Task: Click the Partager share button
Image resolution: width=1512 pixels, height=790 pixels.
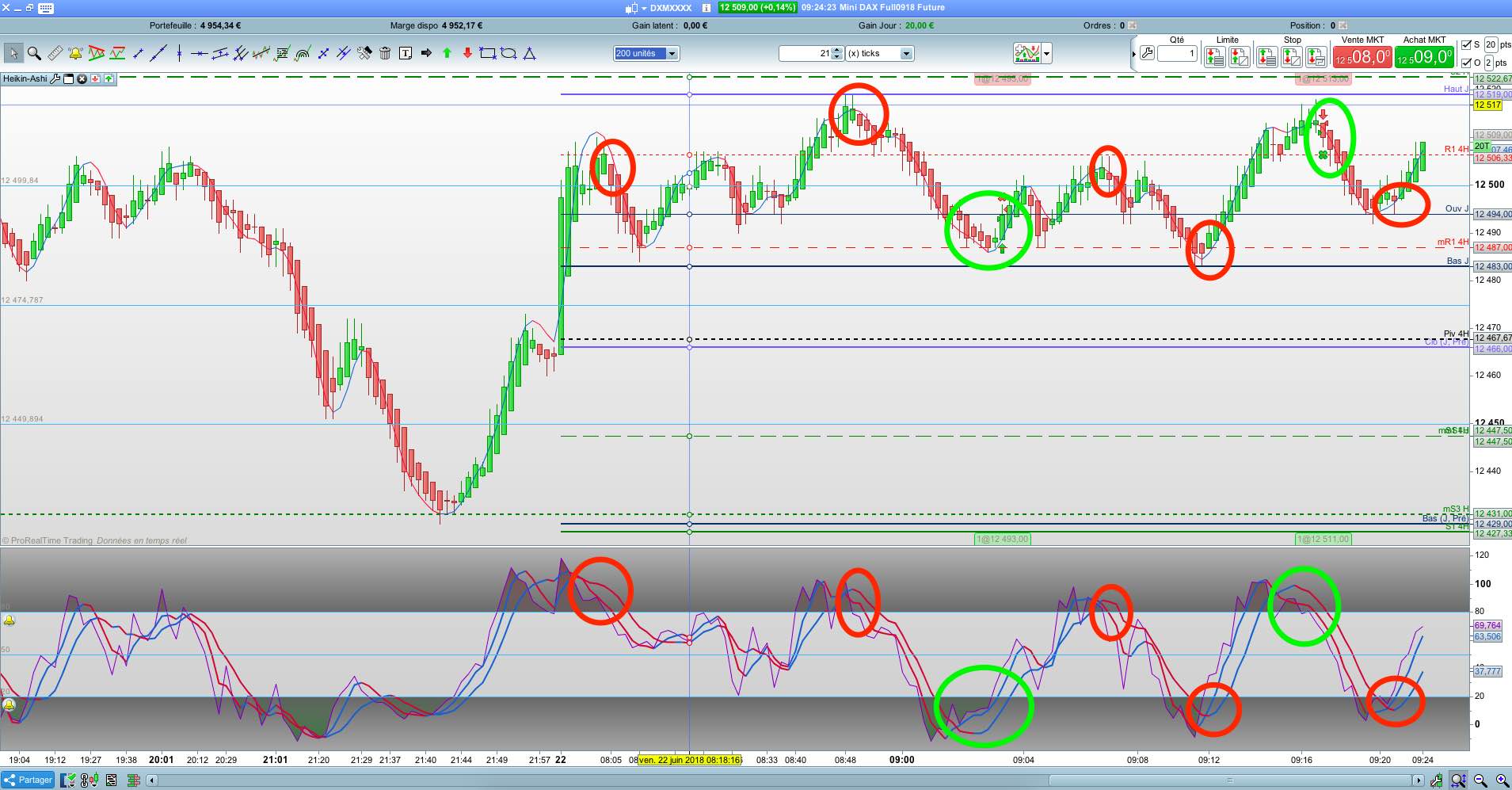Action: 29,780
